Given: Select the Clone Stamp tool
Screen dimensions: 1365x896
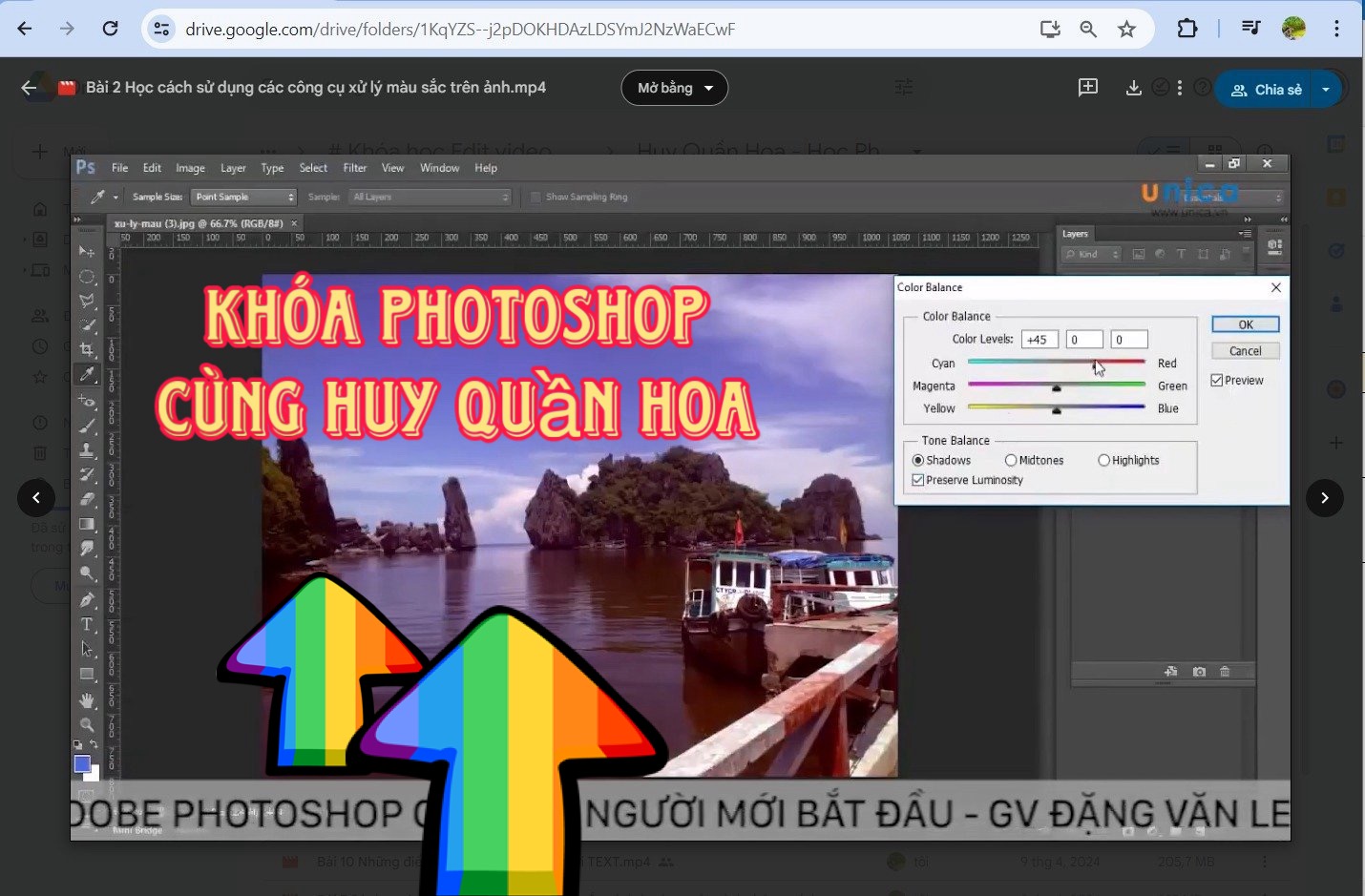Looking at the screenshot, I should pyautogui.click(x=87, y=449).
